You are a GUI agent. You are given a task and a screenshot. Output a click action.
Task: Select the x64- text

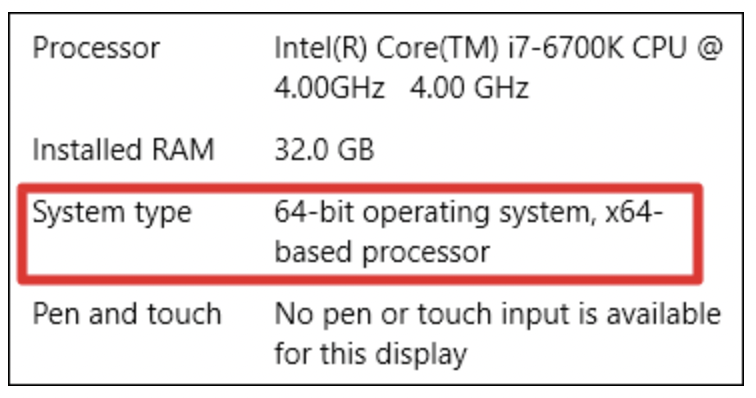(x=634, y=212)
